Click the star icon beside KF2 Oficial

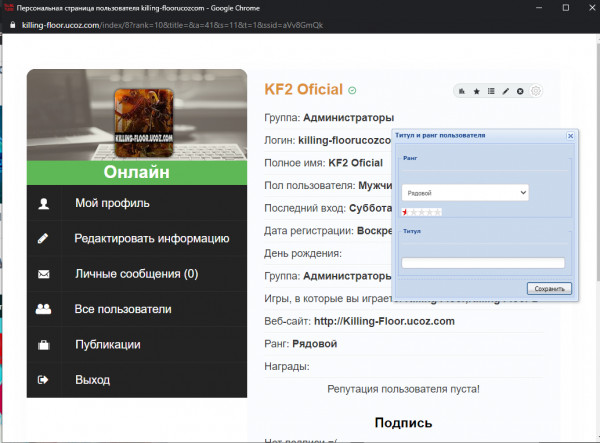point(476,91)
